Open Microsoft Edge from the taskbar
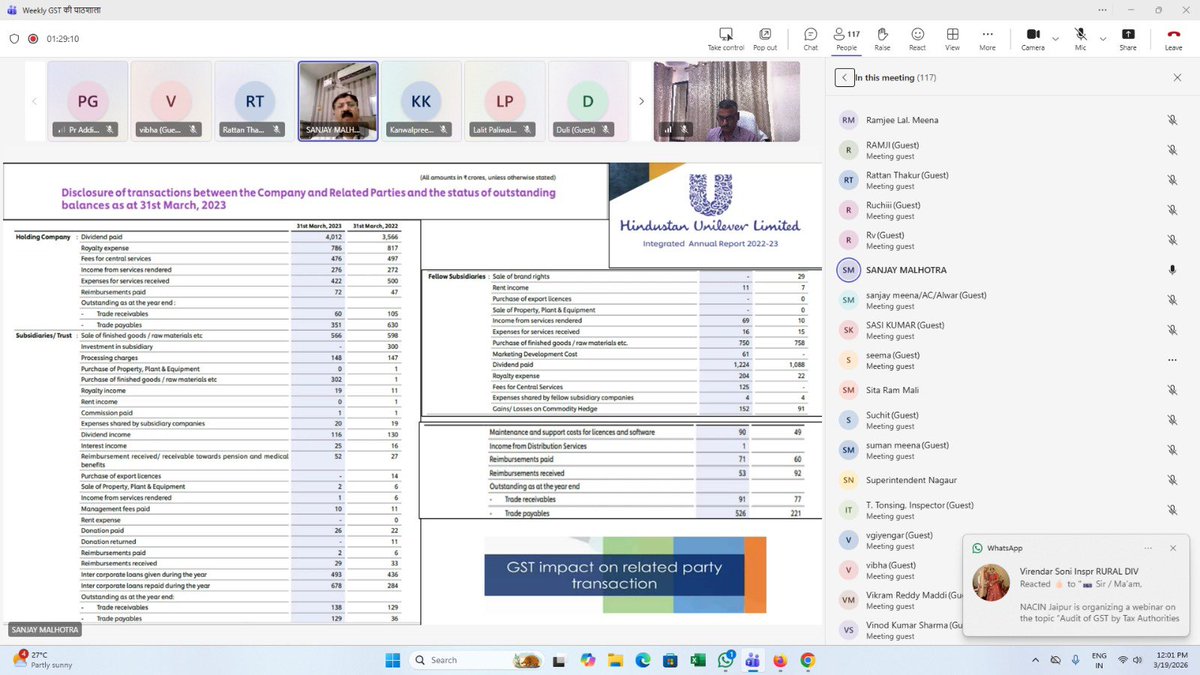Viewport: 1200px width, 675px height. click(x=643, y=660)
